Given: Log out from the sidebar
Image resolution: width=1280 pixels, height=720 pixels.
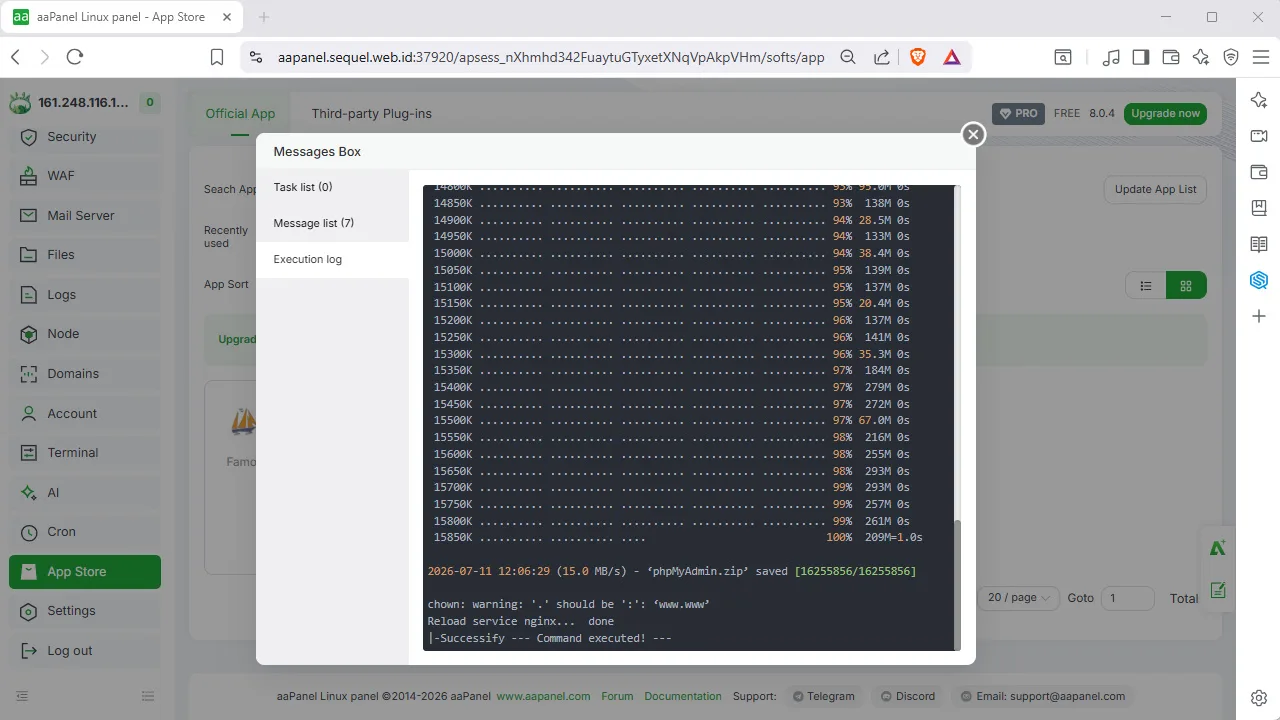Looking at the screenshot, I should pyautogui.click(x=85, y=651).
